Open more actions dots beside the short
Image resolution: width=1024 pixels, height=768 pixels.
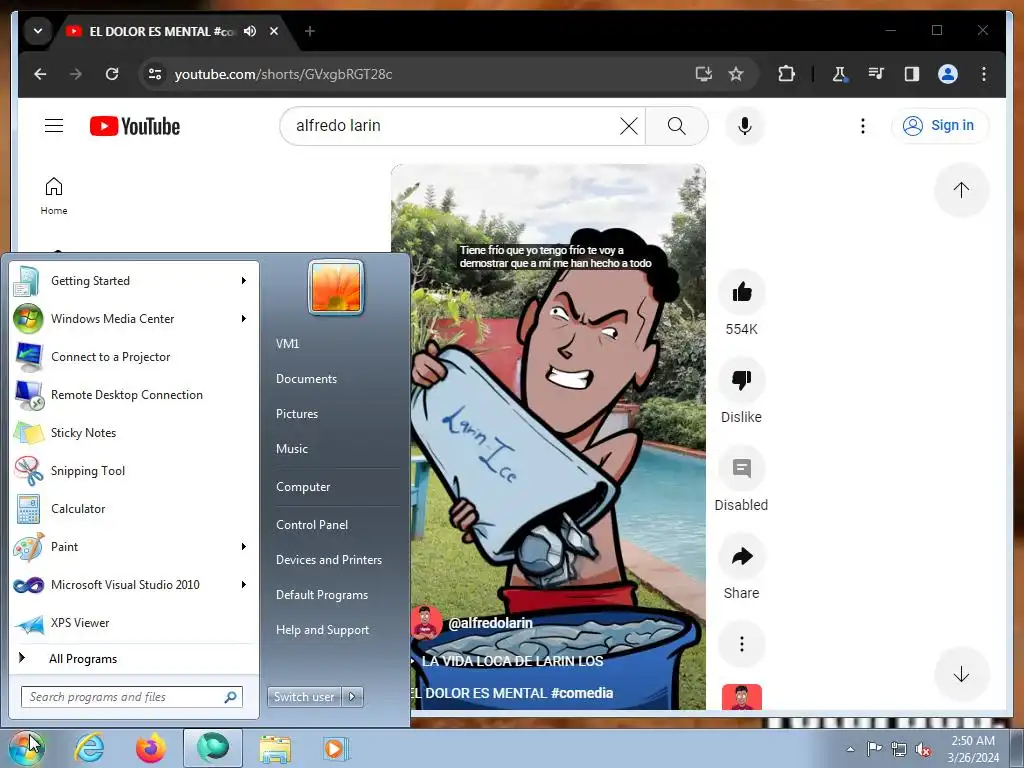[x=742, y=644]
